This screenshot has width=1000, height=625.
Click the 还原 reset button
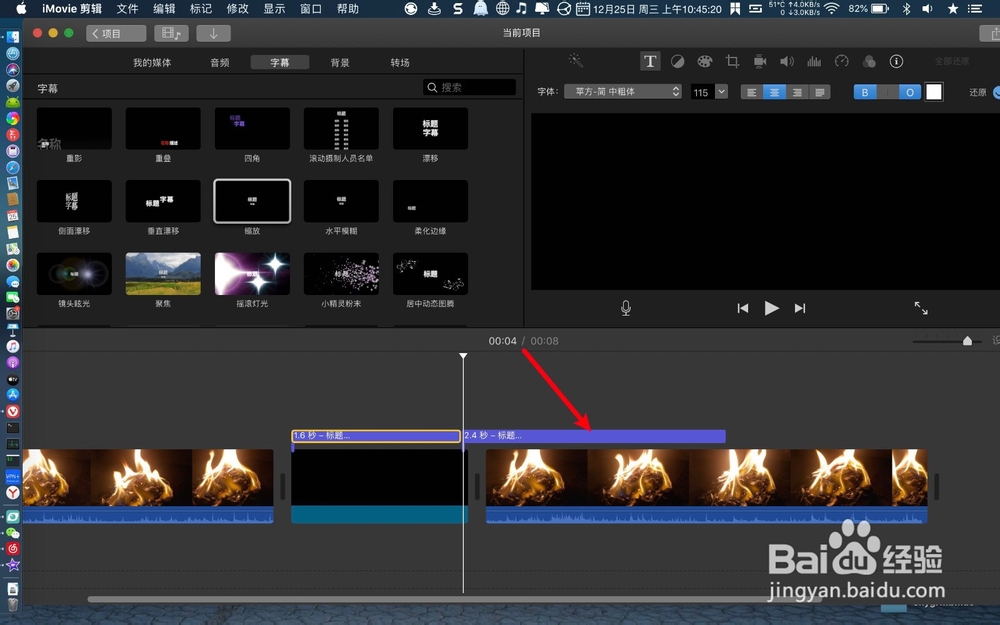(978, 92)
